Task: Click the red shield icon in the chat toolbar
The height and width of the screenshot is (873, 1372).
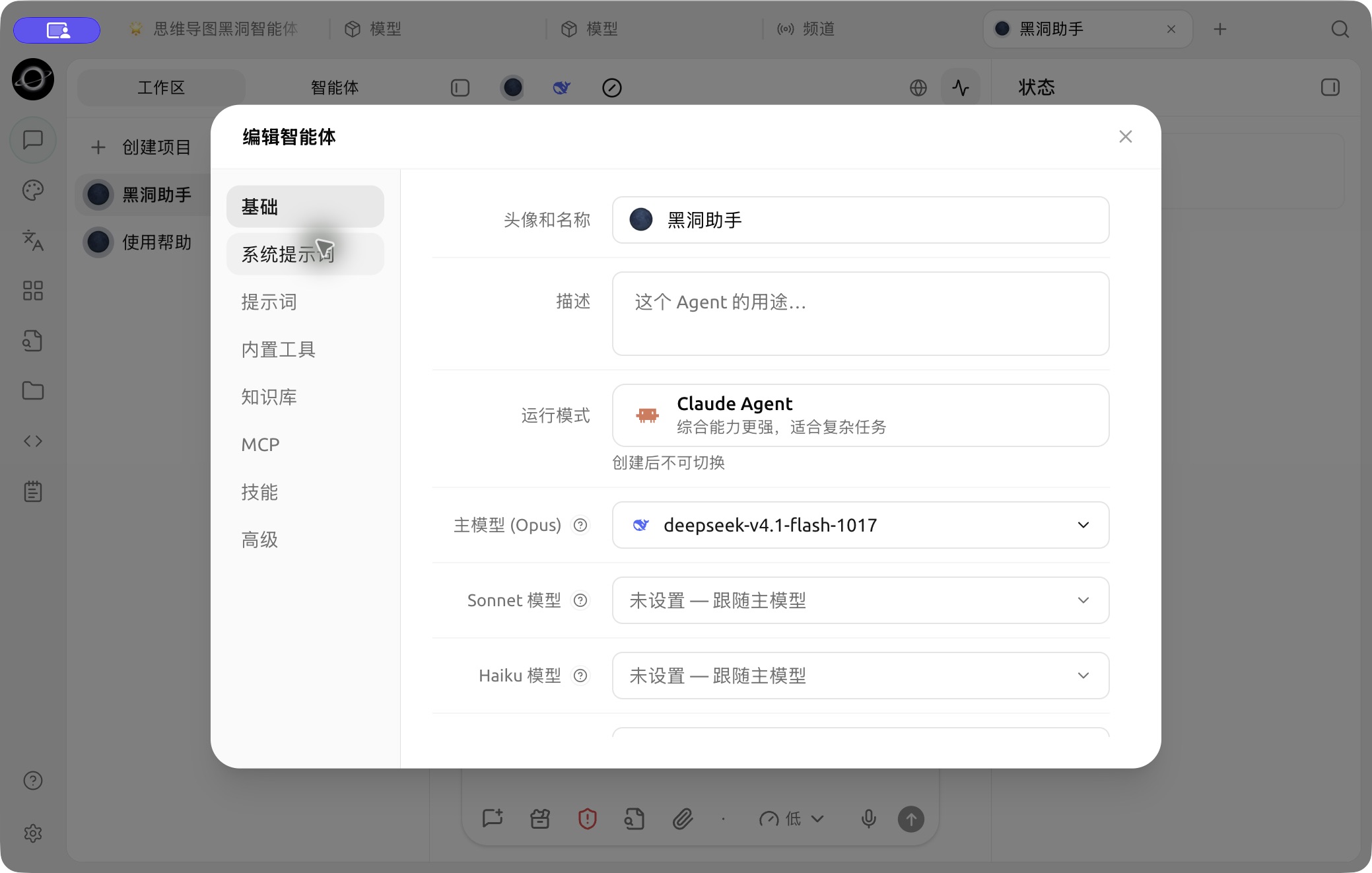Action: [x=588, y=819]
